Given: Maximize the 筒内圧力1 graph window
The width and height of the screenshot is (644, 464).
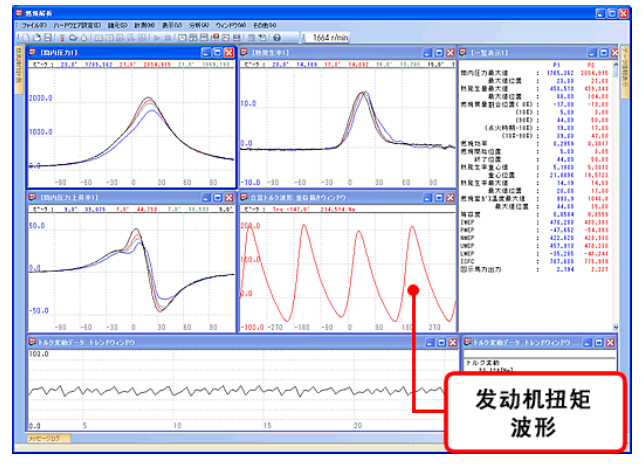Looking at the screenshot, I should pos(217,53).
